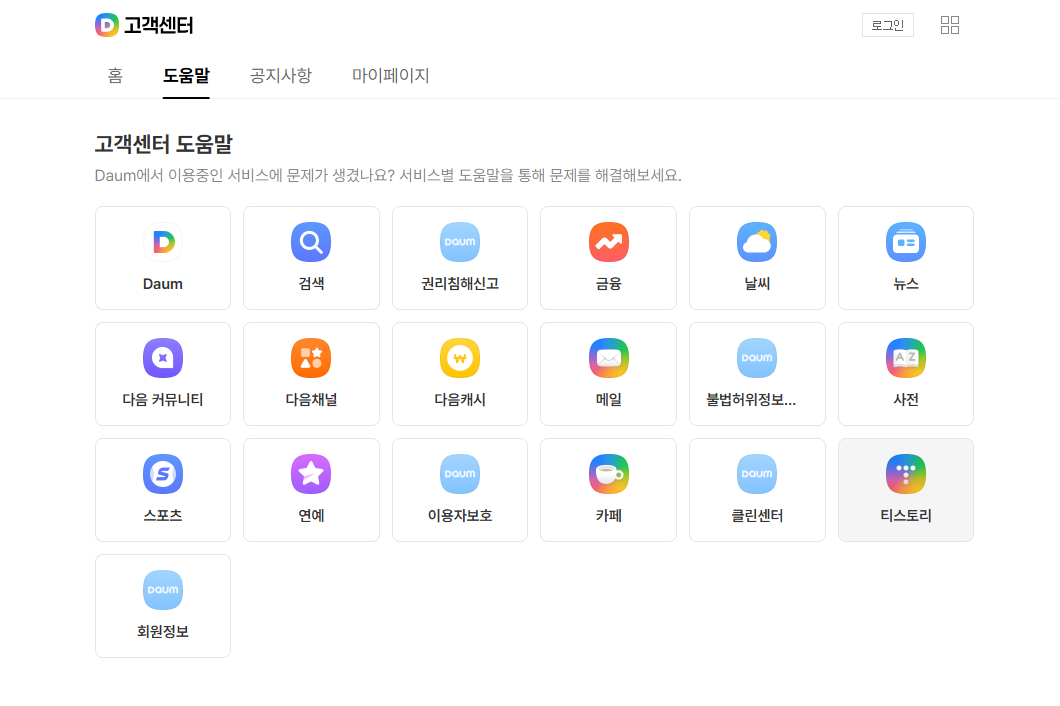Click the 권리침해신고 label
Viewport: 1060px width, 706px height.
460,284
